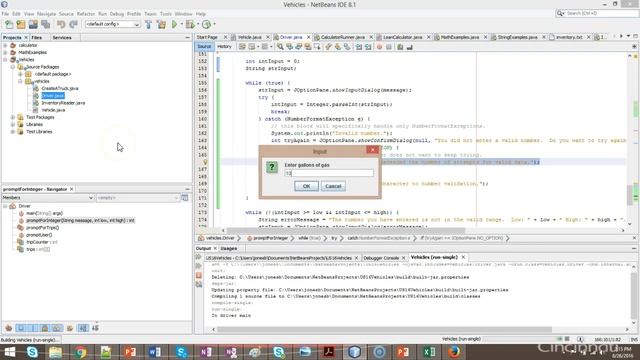Click the New Project toolbar icon

pos(21,24)
